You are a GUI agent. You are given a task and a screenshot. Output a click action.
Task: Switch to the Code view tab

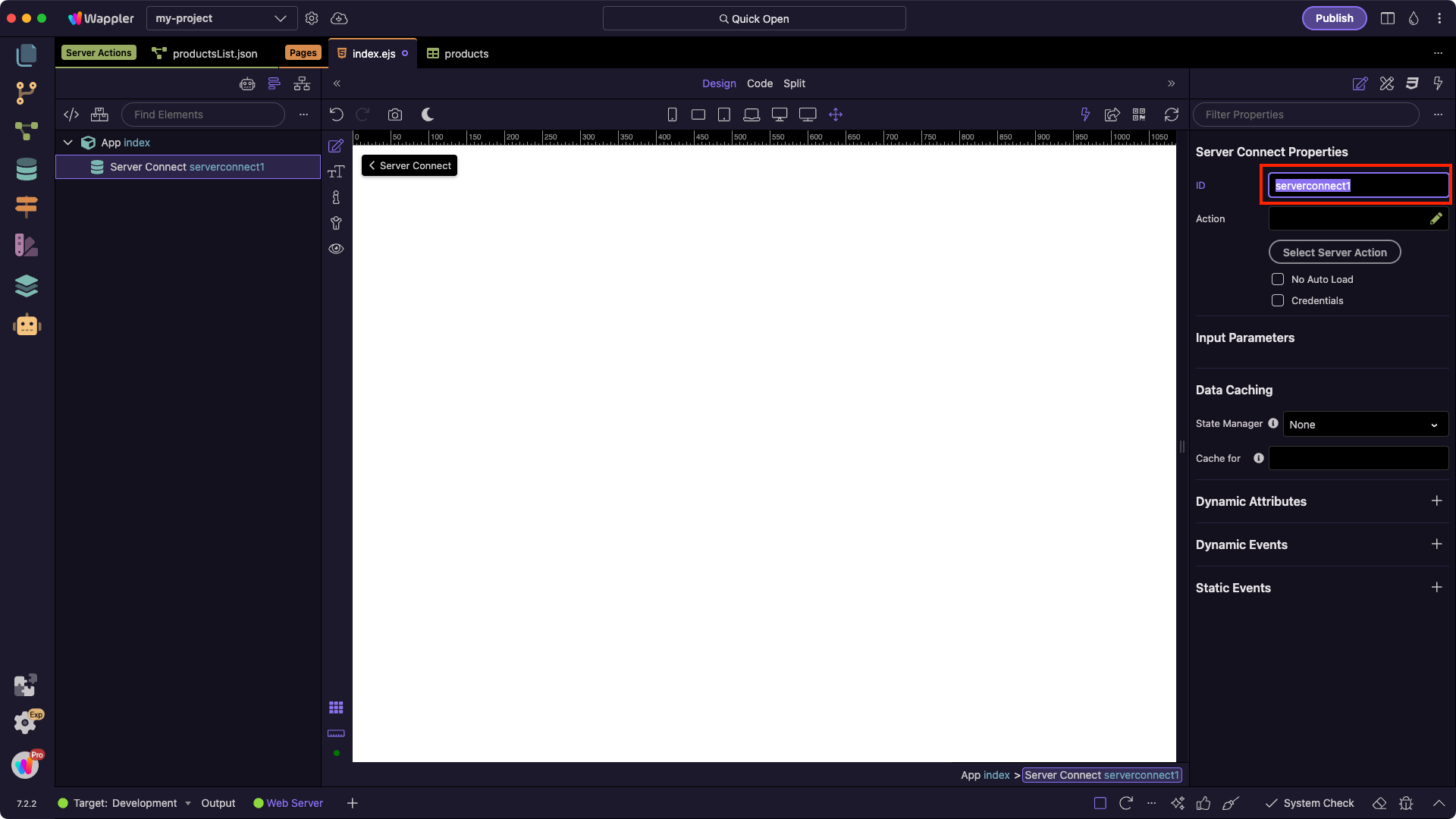click(759, 83)
